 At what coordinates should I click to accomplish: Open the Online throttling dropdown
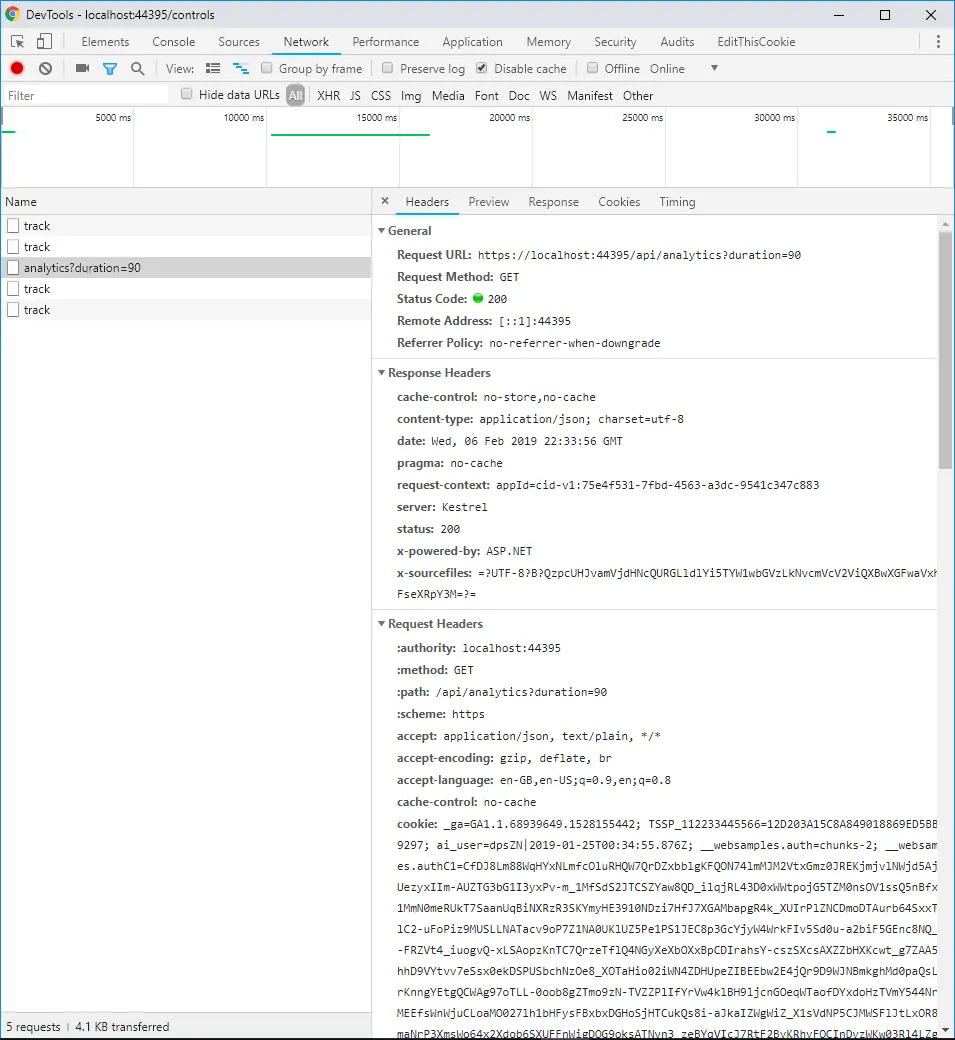[x=683, y=68]
